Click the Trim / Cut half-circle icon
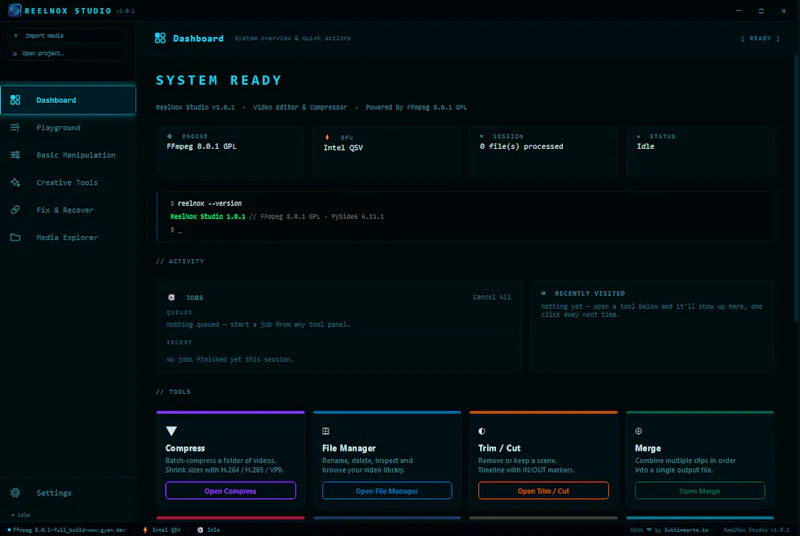The image size is (800, 536). point(482,431)
